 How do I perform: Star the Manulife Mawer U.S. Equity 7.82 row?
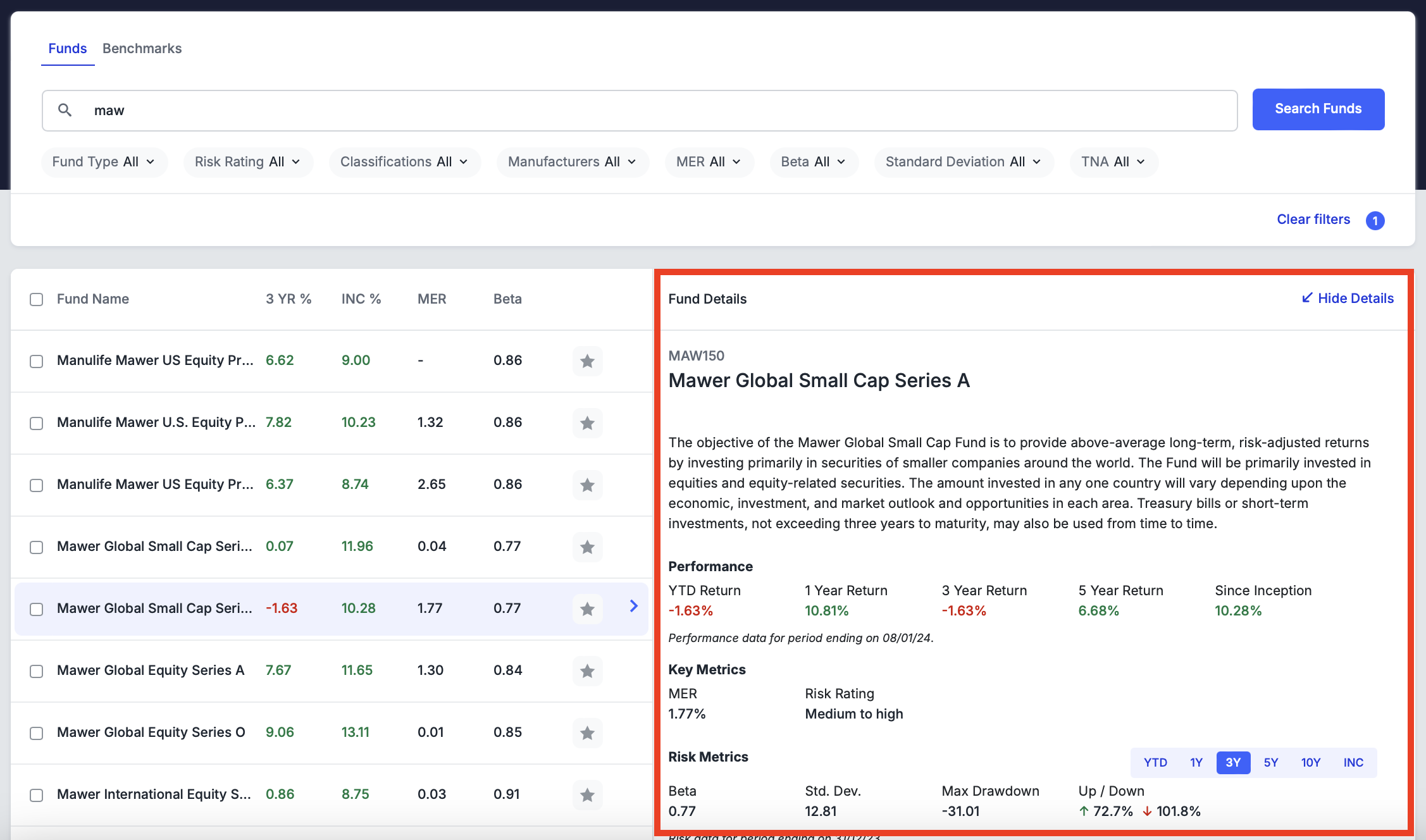[587, 423]
